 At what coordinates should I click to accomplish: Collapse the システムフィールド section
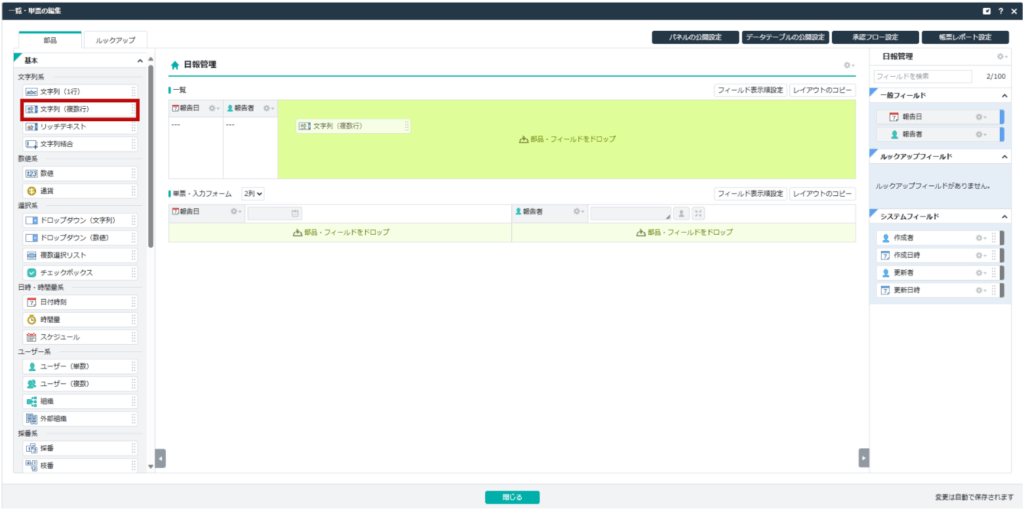(1003, 216)
